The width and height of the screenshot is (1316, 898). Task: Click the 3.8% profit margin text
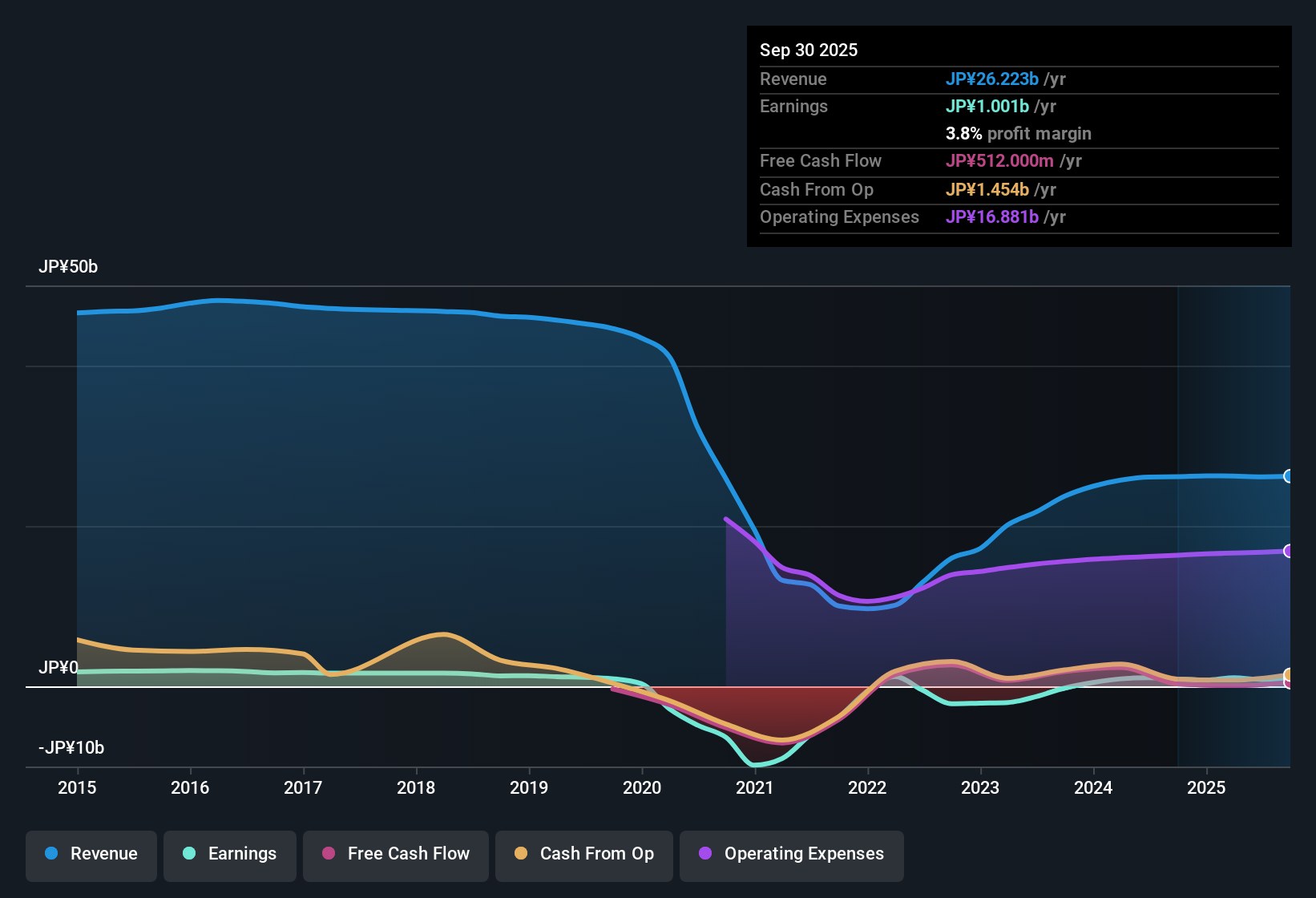point(1018,134)
